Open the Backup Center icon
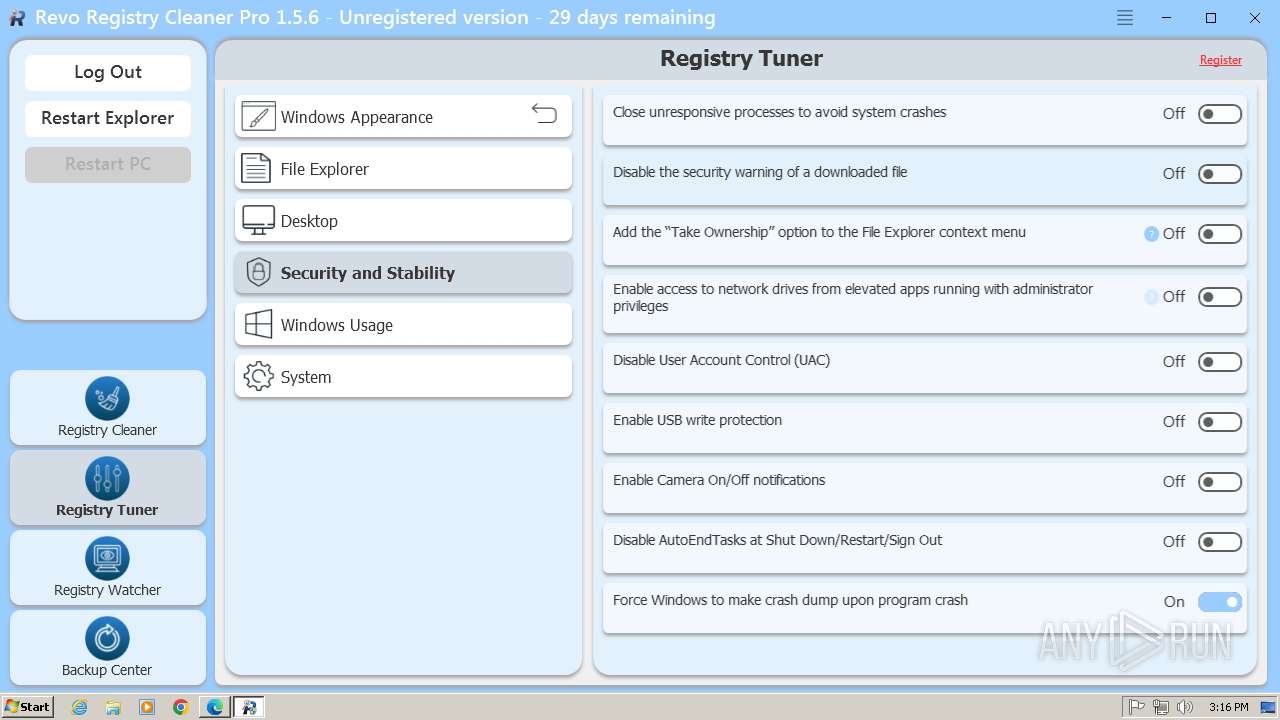This screenshot has height=720, width=1280. tap(107, 638)
